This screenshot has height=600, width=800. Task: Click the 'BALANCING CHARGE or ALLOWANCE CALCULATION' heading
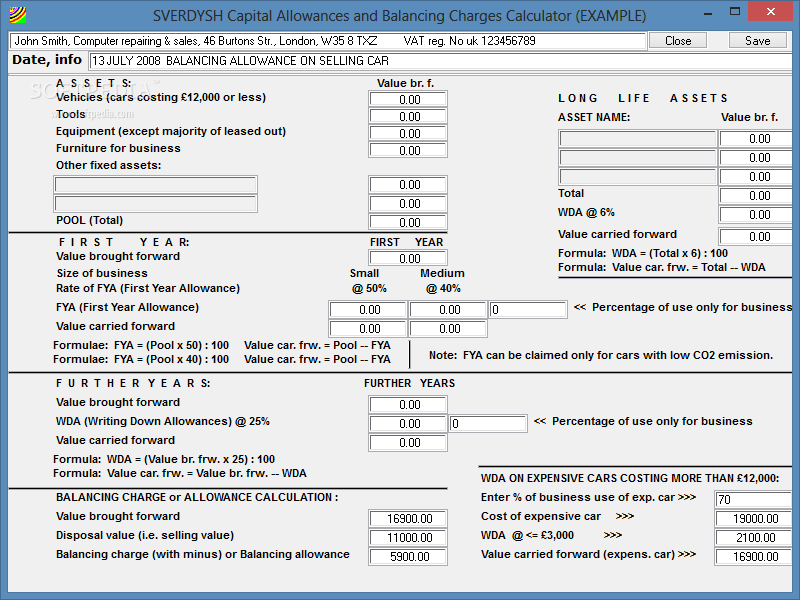[197, 497]
